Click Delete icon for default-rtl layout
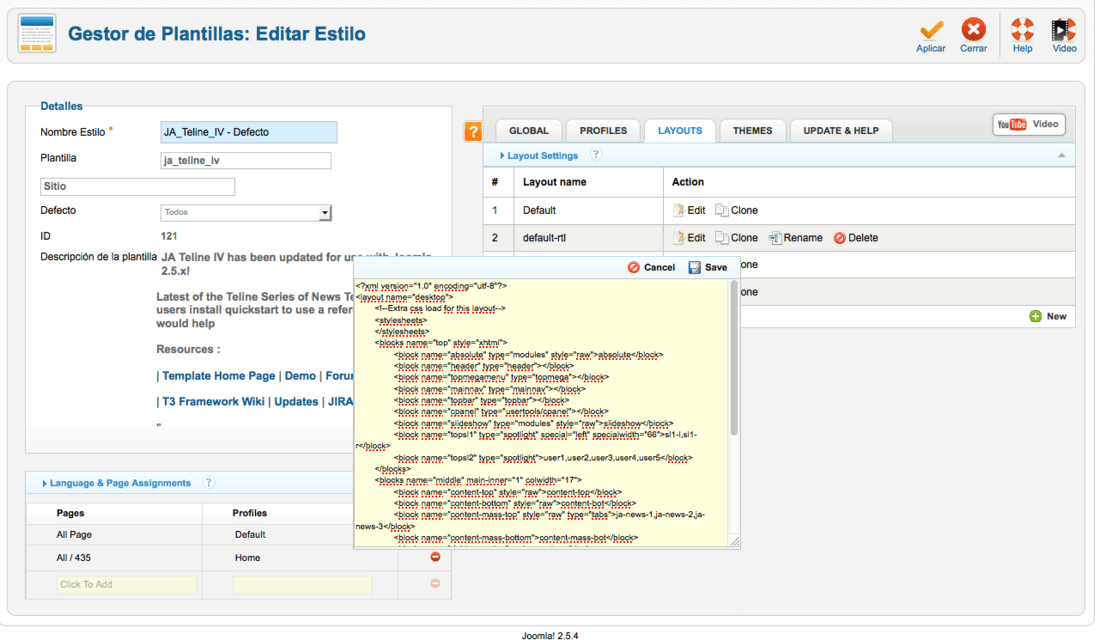The width and height of the screenshot is (1100, 640). [840, 238]
